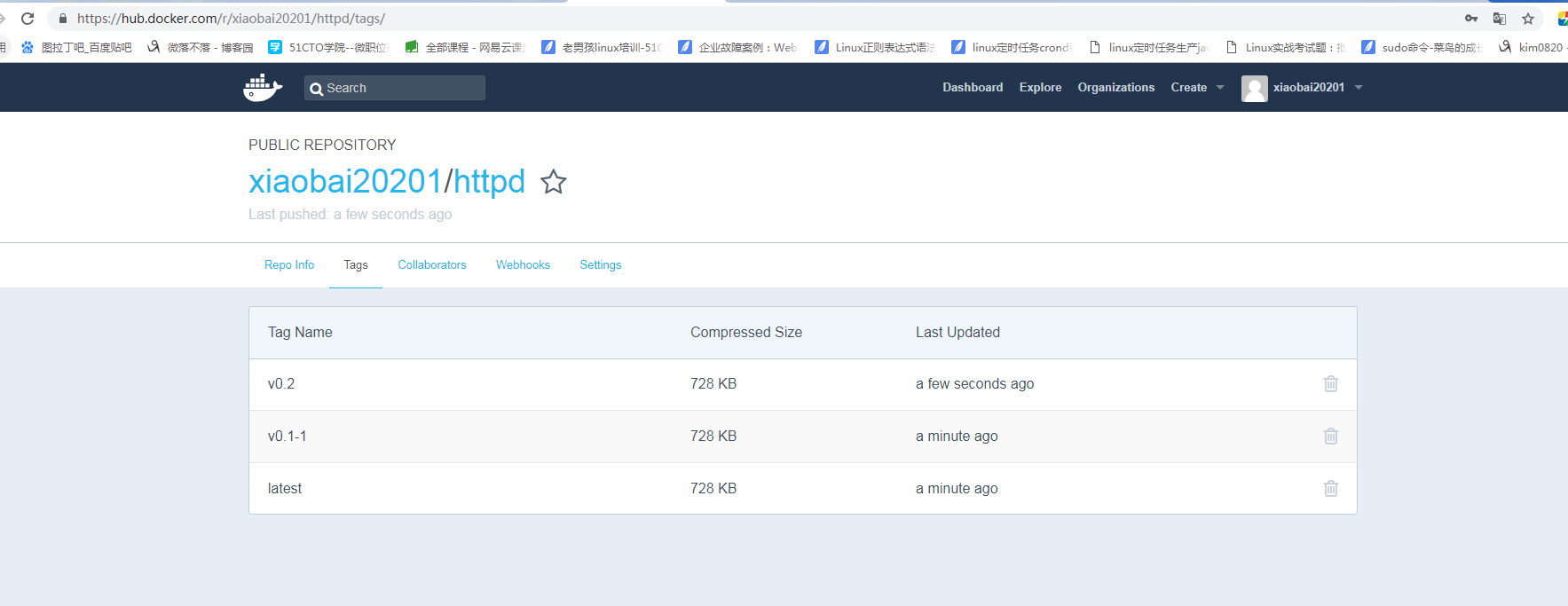Expand the xiaobai20201 account dropdown
The image size is (1568, 606).
[x=1317, y=88]
